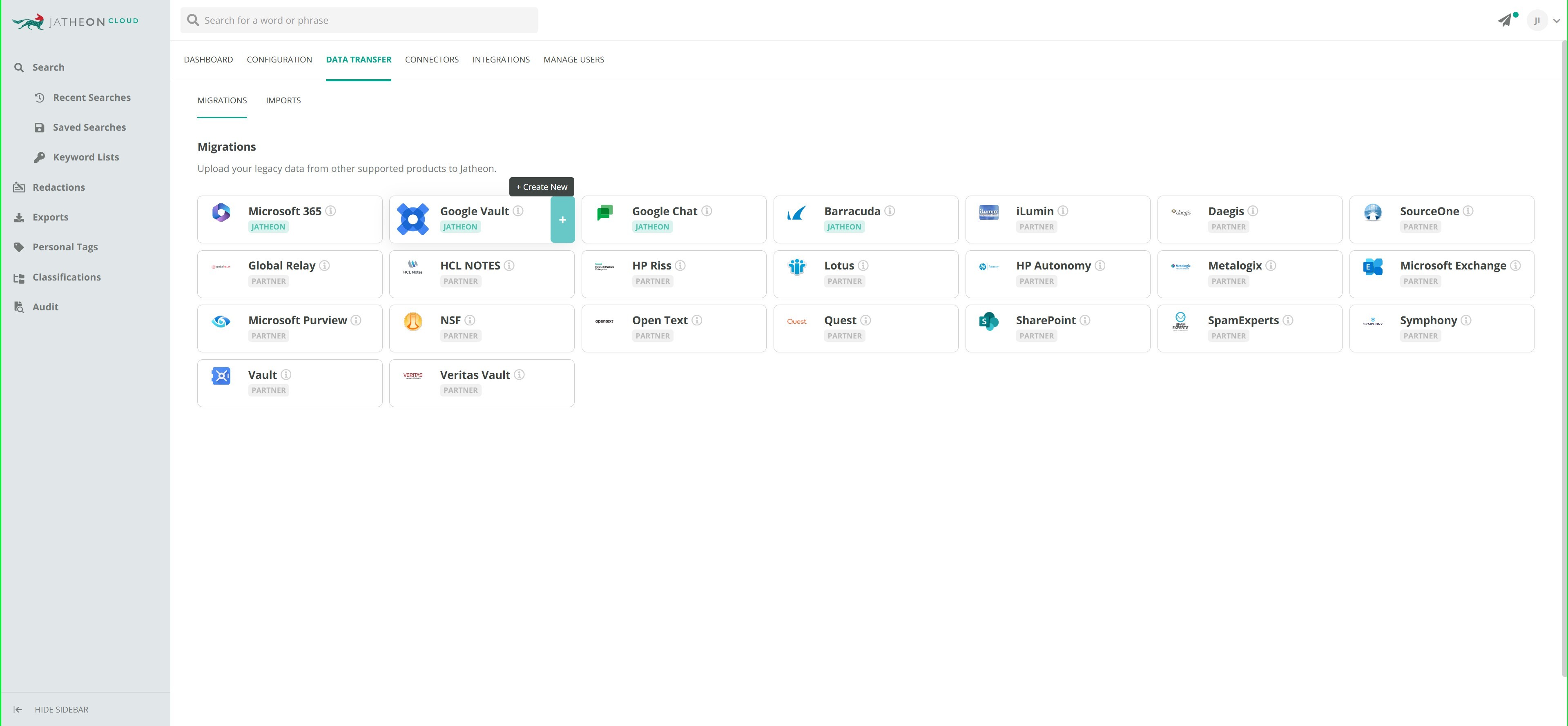This screenshot has height=726, width=1568.
Task: Click info icon next to Global Relay
Action: click(324, 265)
